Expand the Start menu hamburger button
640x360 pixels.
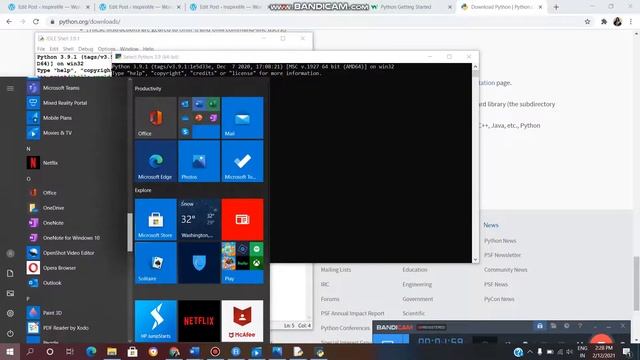coord(10,88)
